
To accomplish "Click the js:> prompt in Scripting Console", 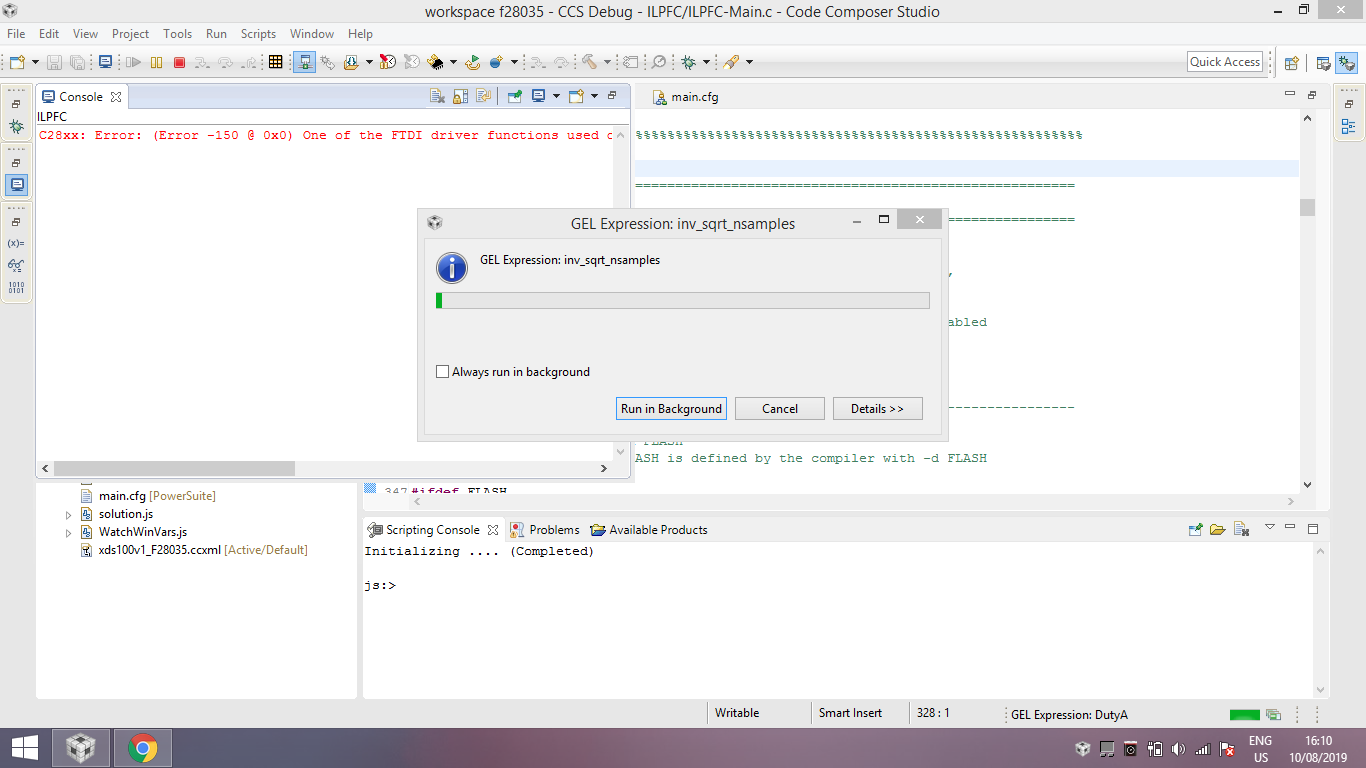I will [x=380, y=585].
